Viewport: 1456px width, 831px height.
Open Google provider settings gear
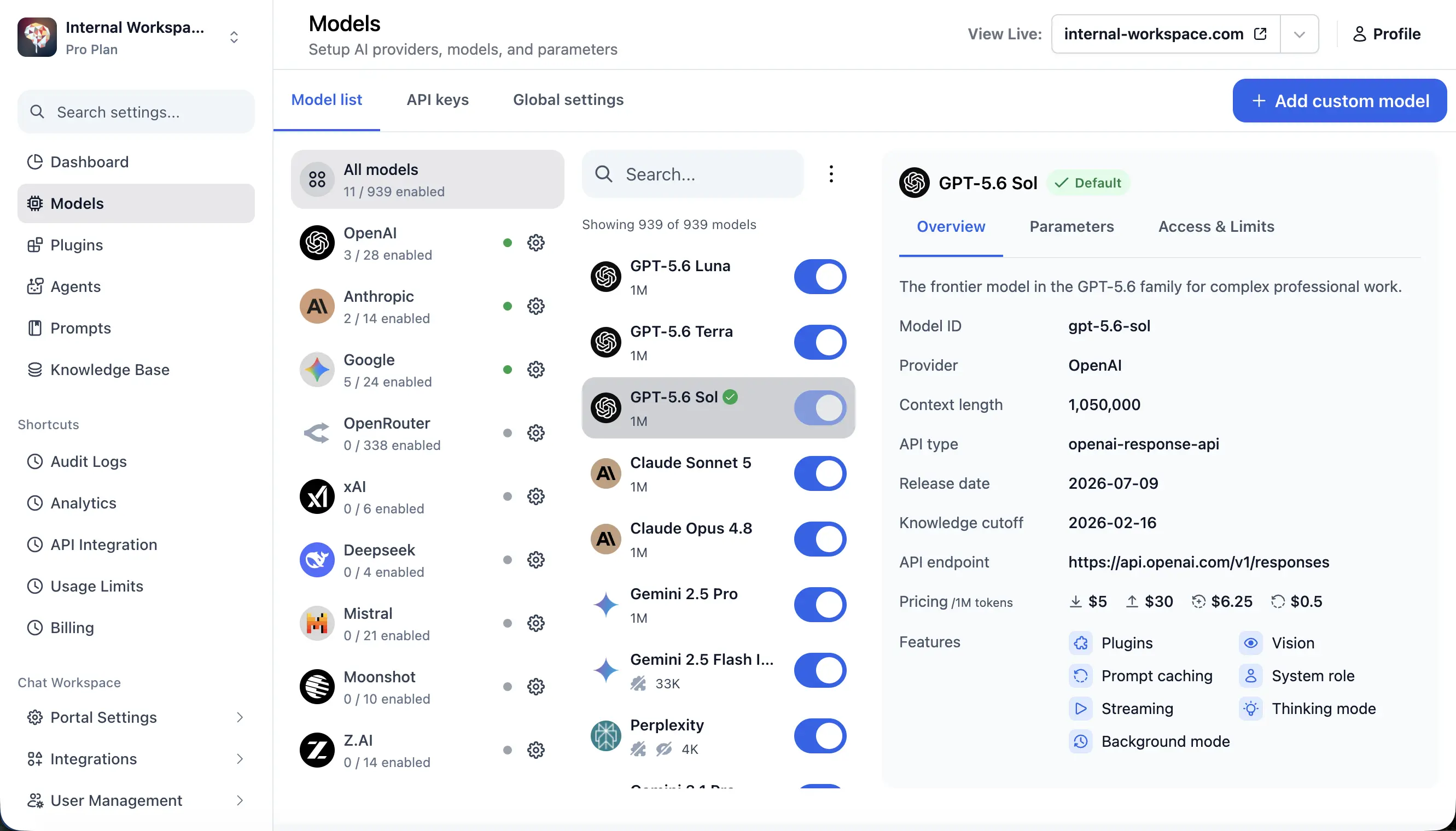coord(535,370)
